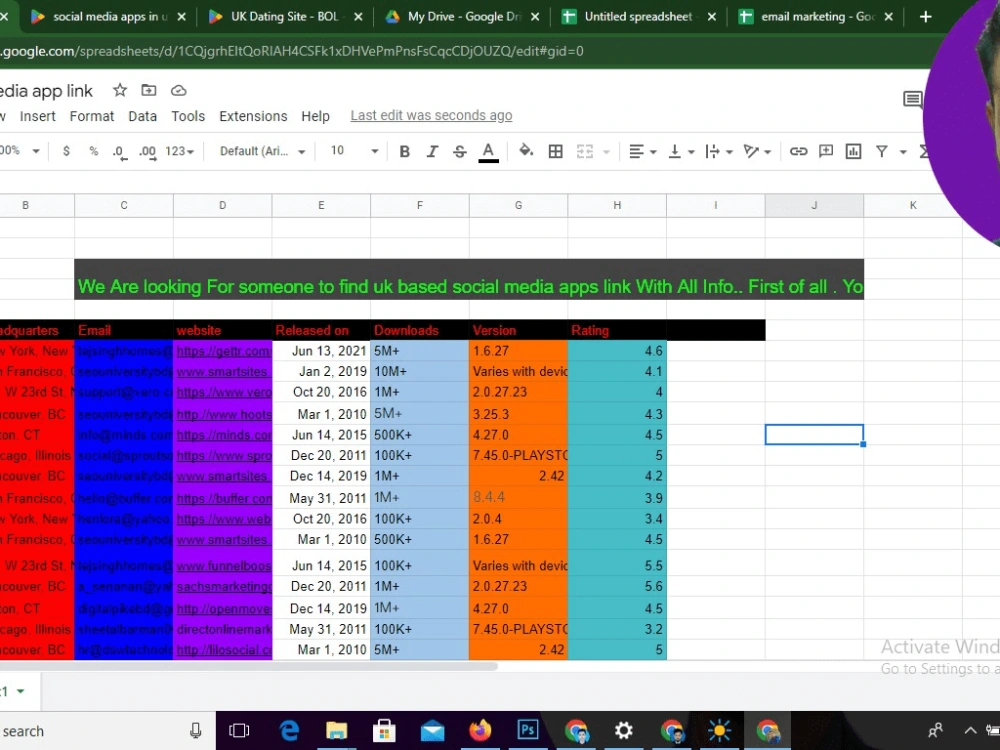Image resolution: width=1000 pixels, height=750 pixels.
Task: Switch to the Untitled spreadsheet tab
Action: point(638,17)
